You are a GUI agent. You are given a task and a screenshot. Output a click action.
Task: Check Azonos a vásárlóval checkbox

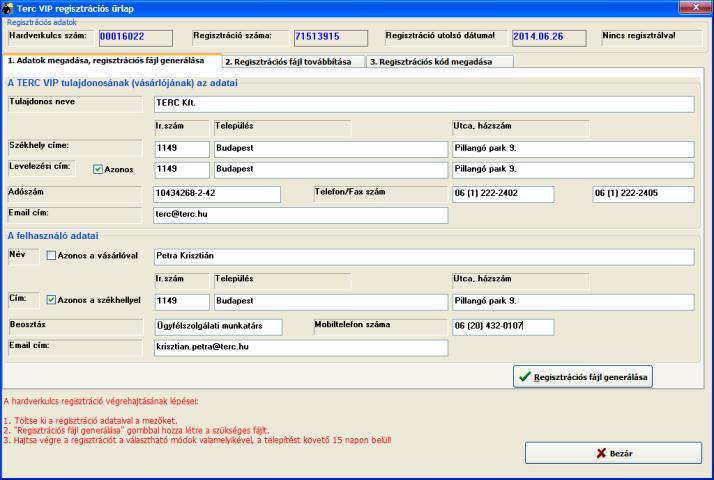tap(51, 255)
